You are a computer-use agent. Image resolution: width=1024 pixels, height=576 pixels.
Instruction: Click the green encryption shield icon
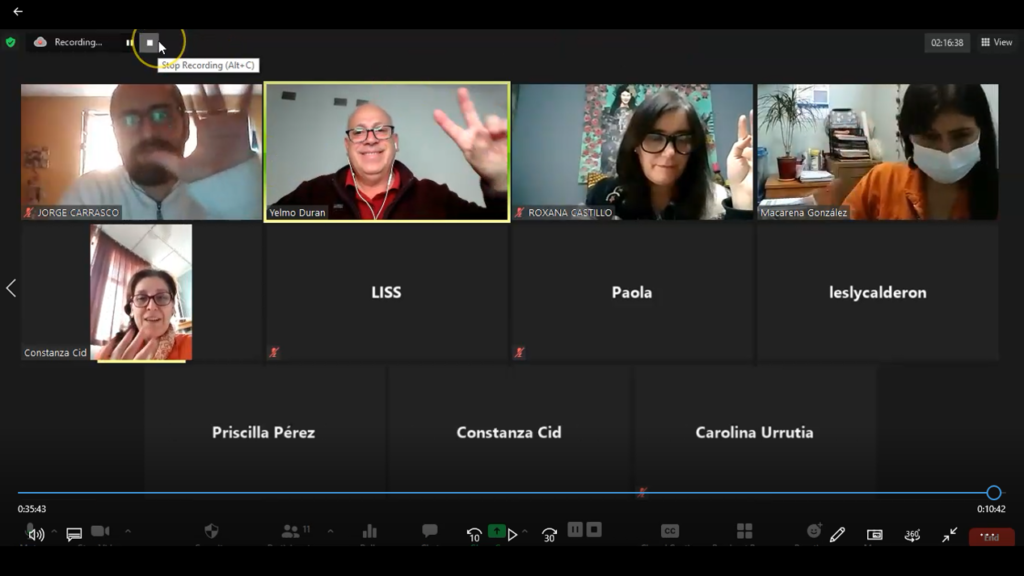coord(11,42)
